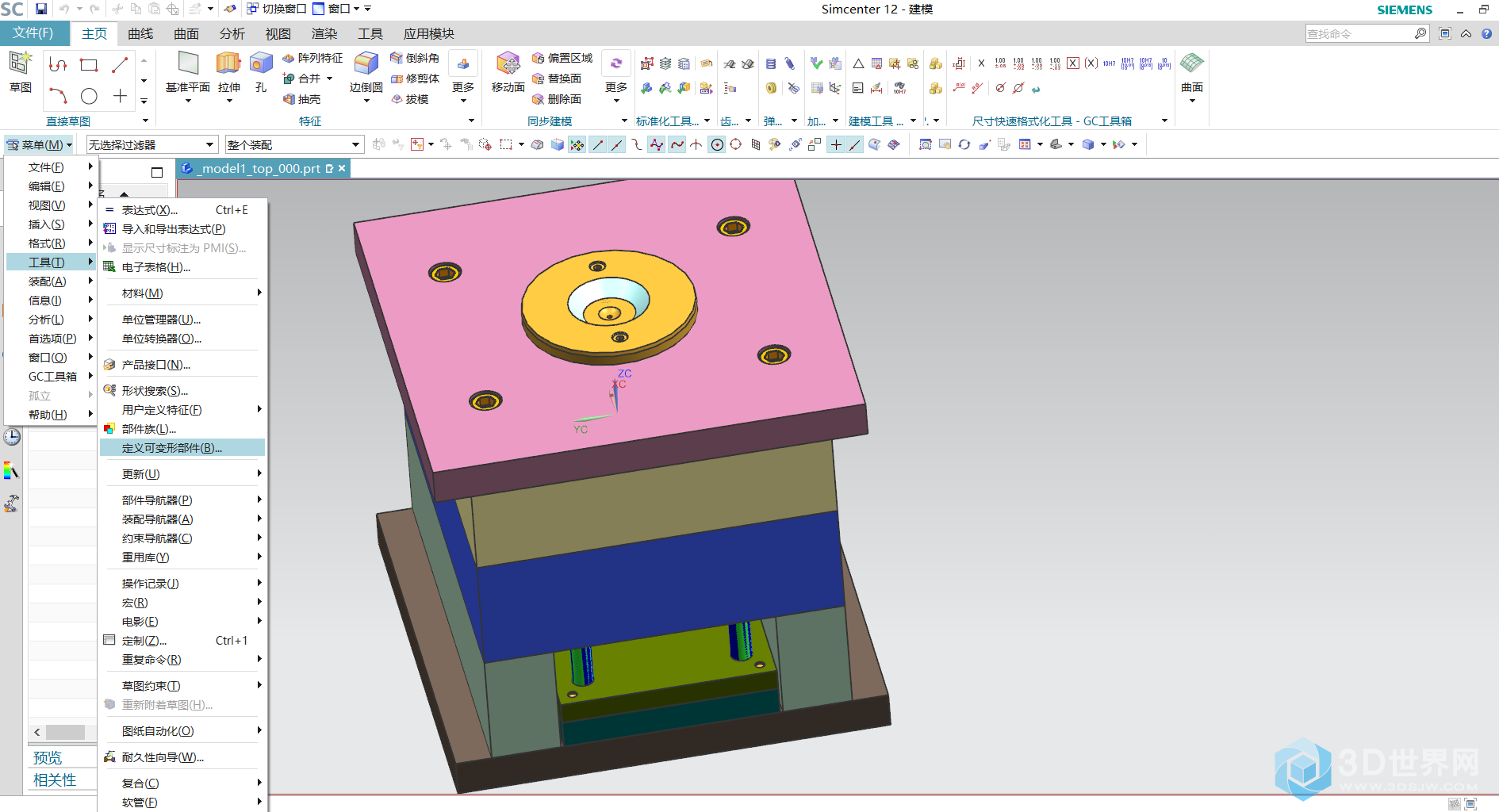This screenshot has width=1499, height=812.
Task: Select the Circle sketch tool
Action: tap(89, 96)
